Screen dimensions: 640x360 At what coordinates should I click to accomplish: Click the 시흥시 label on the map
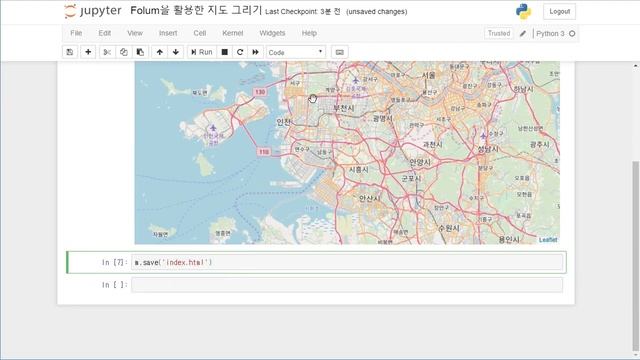pyautogui.click(x=358, y=169)
